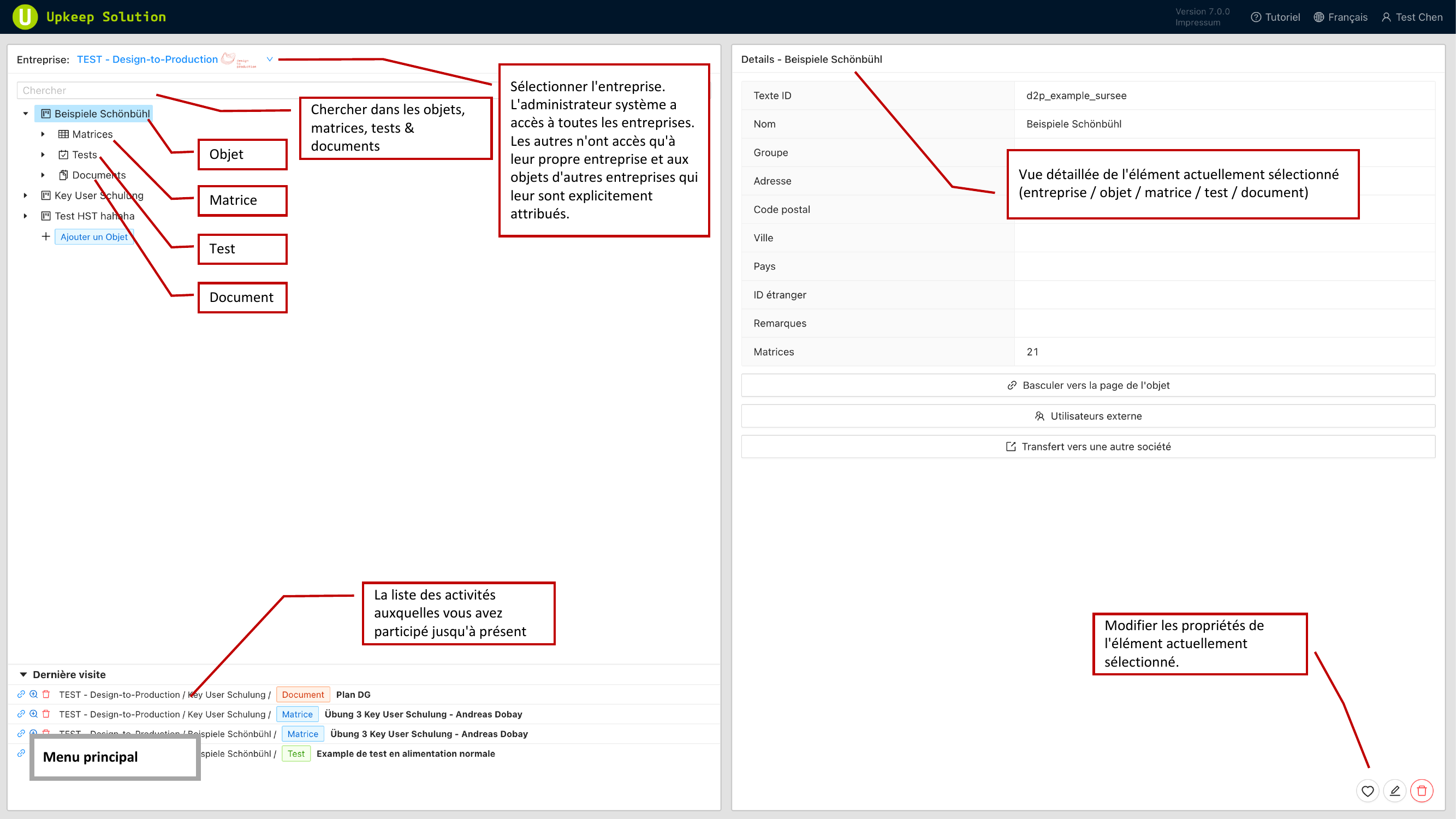Open the Entreprise dropdown chevron
This screenshot has width=1456, height=819.
point(270,60)
